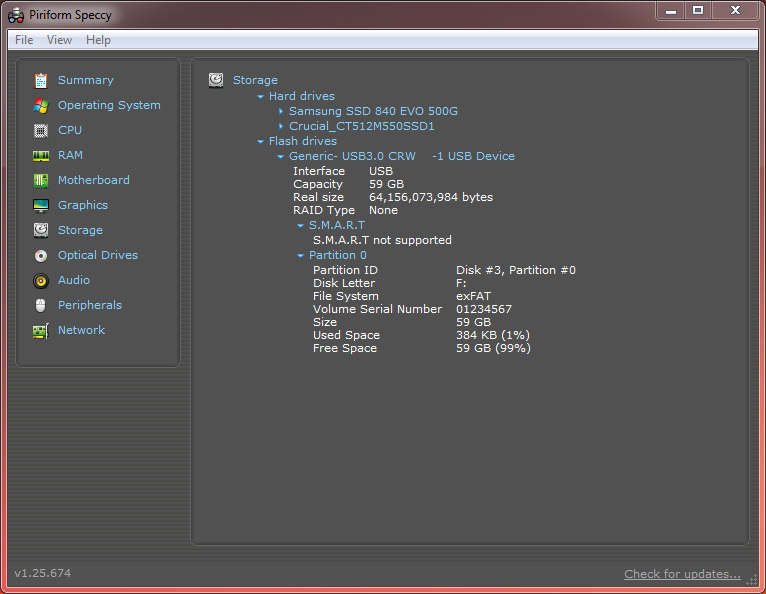Screen dimensions: 766x594
Task: Open the View menu
Action: 59,40
